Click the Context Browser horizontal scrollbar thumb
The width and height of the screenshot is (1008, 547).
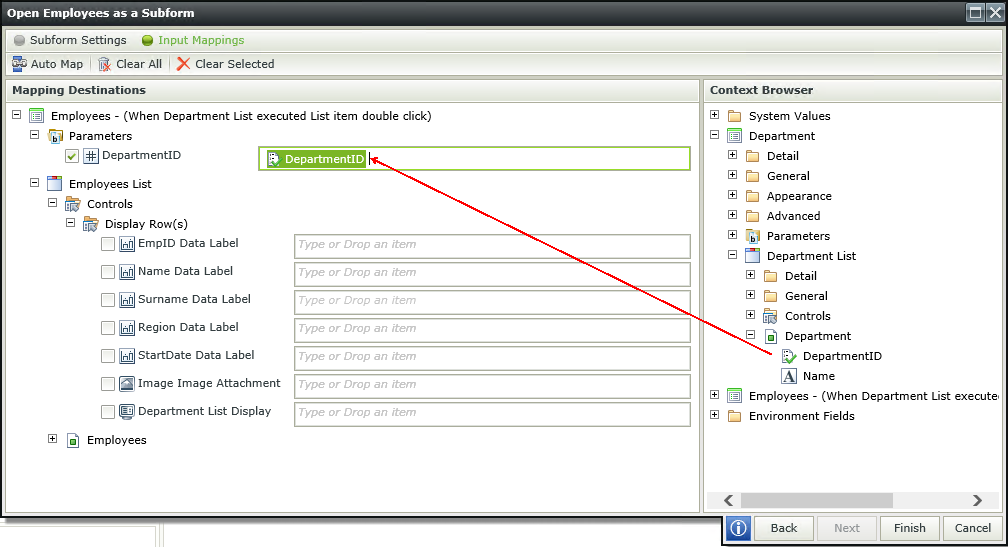[x=816, y=500]
